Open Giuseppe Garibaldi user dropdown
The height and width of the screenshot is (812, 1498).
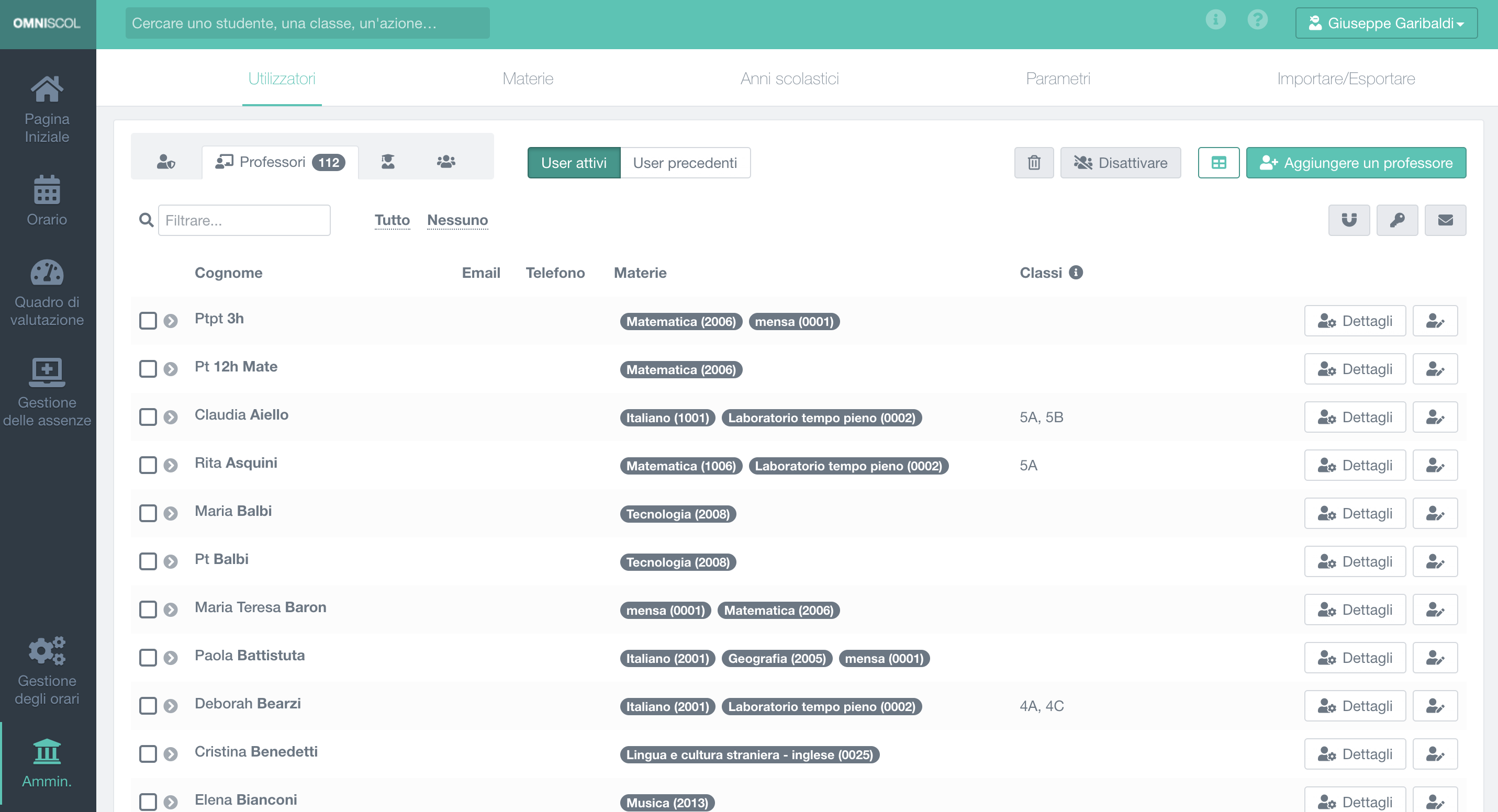pyautogui.click(x=1386, y=23)
